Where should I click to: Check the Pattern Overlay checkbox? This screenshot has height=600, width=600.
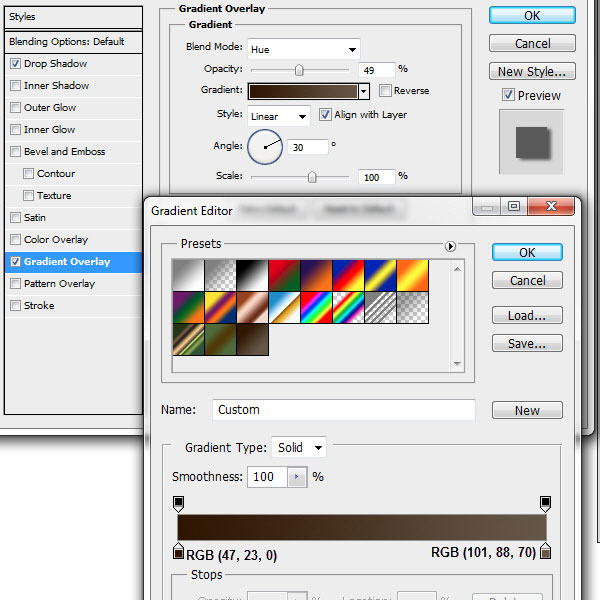(15, 284)
